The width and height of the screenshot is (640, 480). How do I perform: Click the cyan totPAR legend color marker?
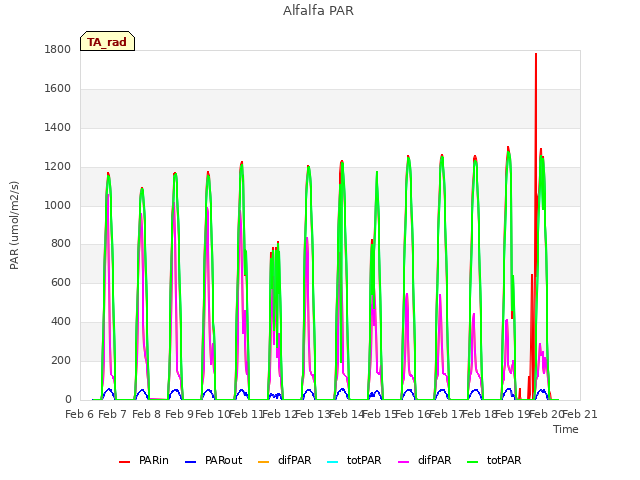point(333,462)
